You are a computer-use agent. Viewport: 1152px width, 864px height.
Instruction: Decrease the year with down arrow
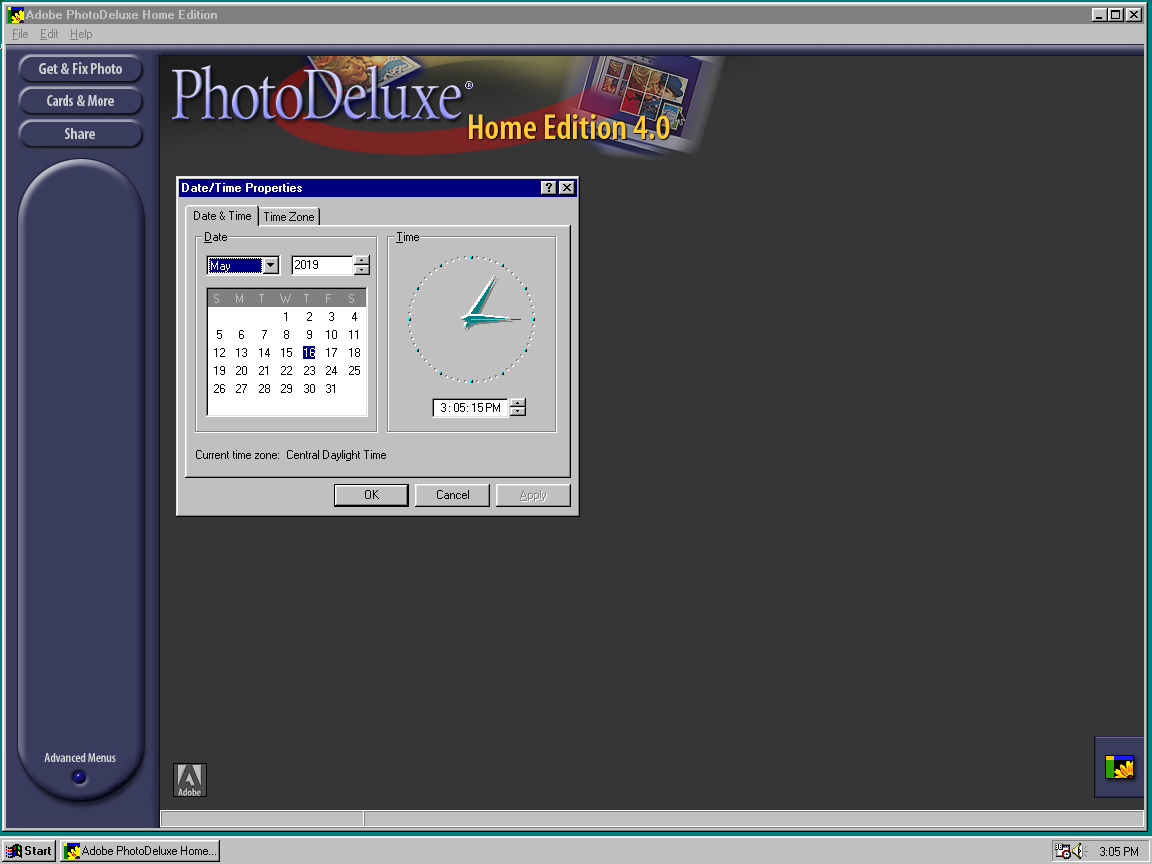tap(361, 270)
